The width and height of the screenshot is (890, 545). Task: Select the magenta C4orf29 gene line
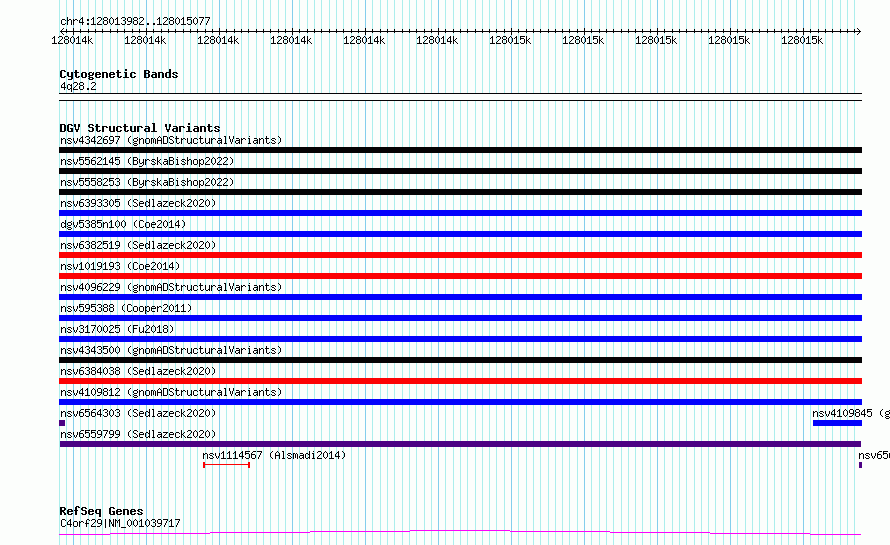tap(460, 533)
